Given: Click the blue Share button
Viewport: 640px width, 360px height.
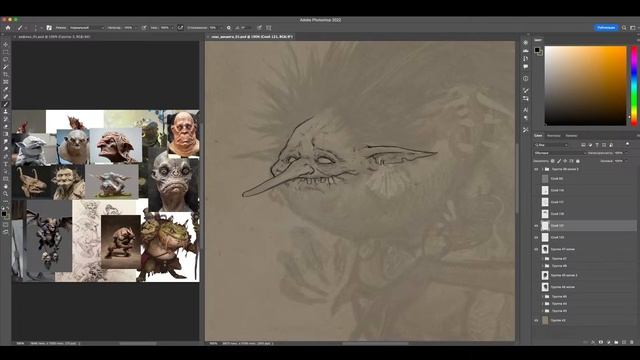Looking at the screenshot, I should click(x=606, y=28).
